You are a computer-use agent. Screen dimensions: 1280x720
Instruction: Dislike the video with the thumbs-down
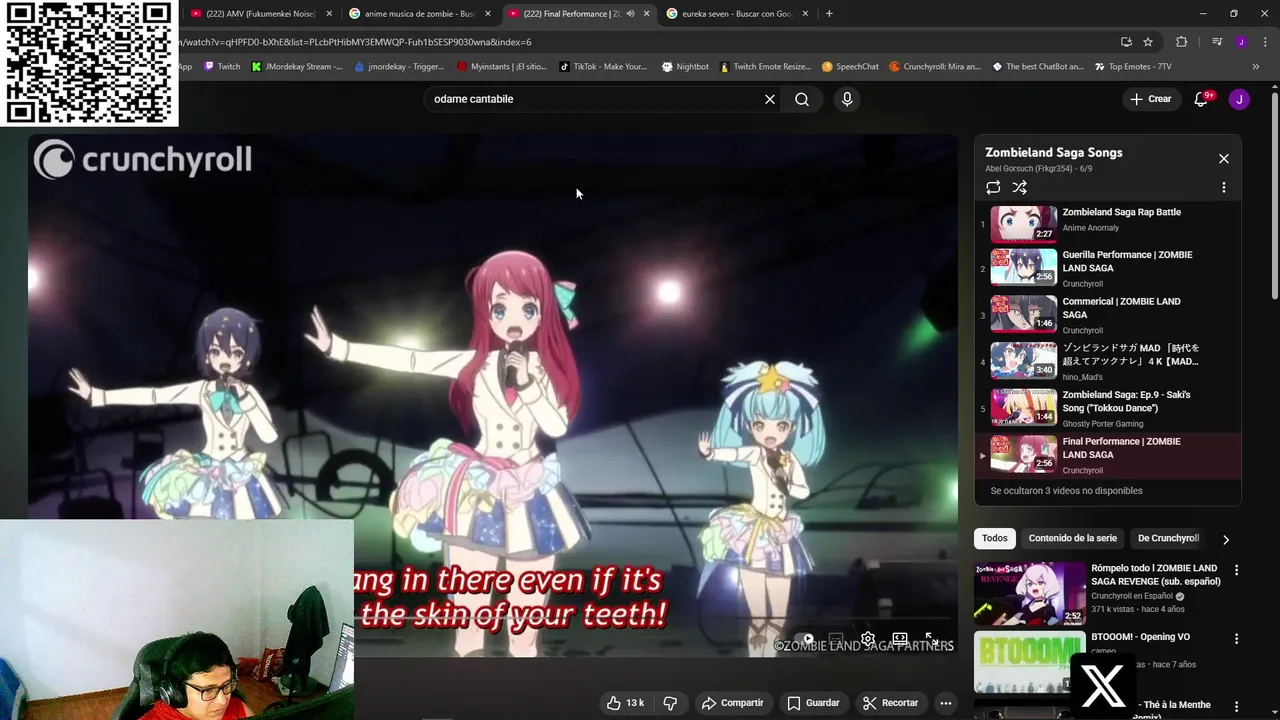670,703
